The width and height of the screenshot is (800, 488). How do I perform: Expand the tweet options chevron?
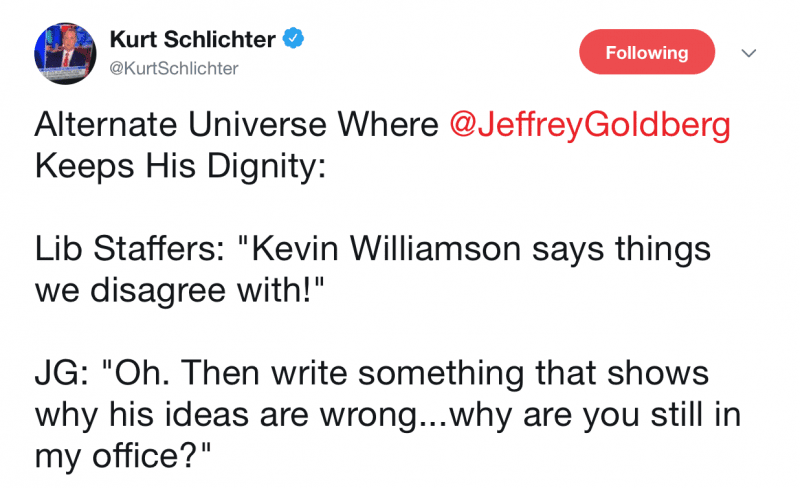pos(747,53)
